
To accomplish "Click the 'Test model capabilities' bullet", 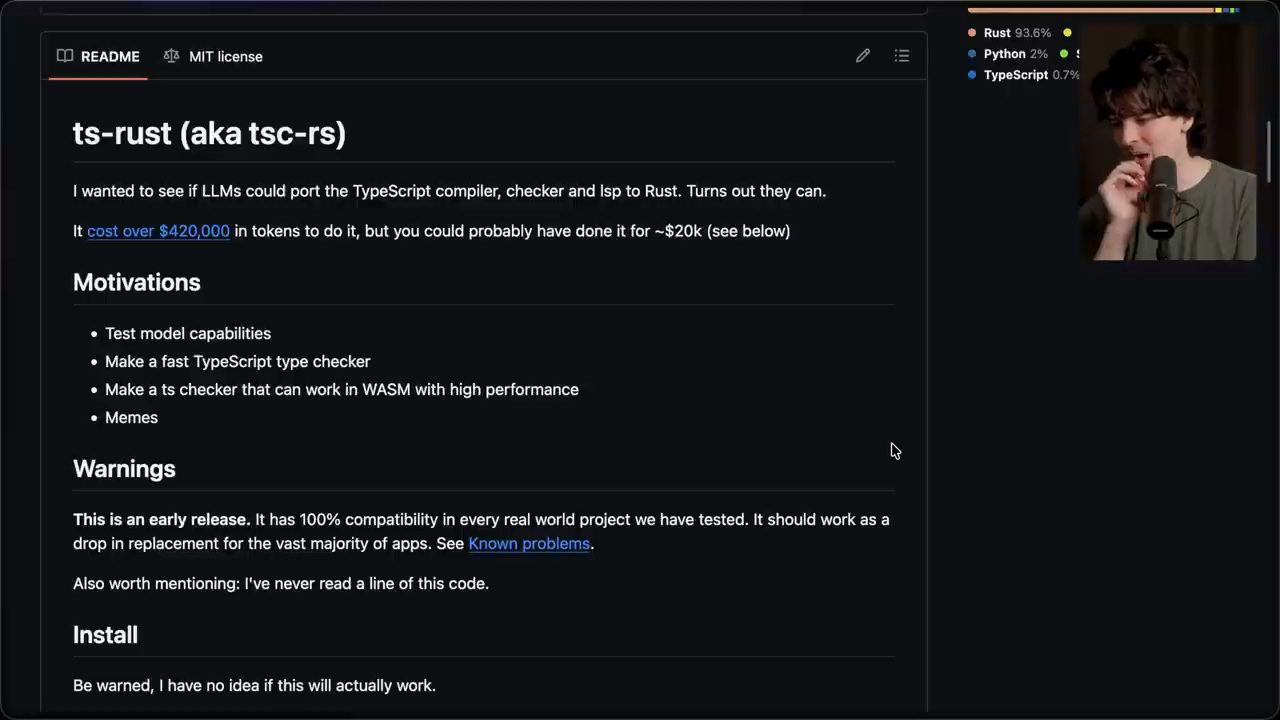I will click(x=188, y=334).
